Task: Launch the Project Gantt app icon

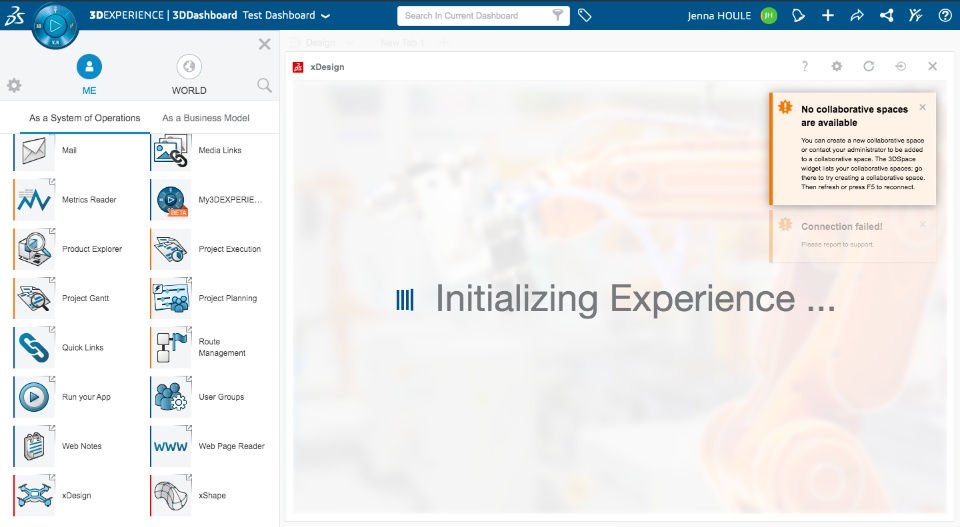Action: tap(34, 298)
